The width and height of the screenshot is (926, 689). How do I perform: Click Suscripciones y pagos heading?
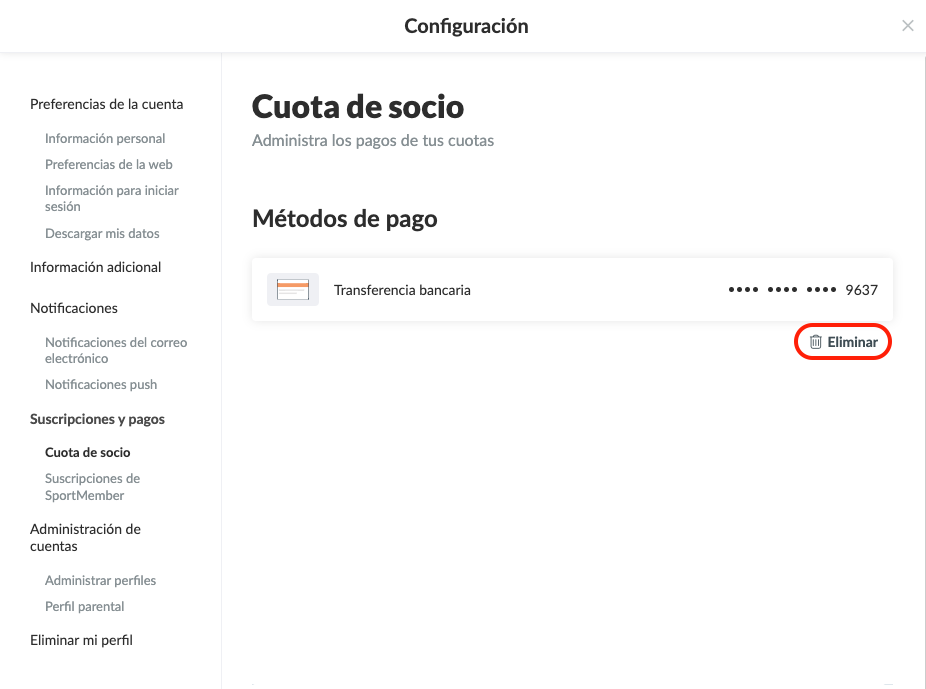[97, 419]
